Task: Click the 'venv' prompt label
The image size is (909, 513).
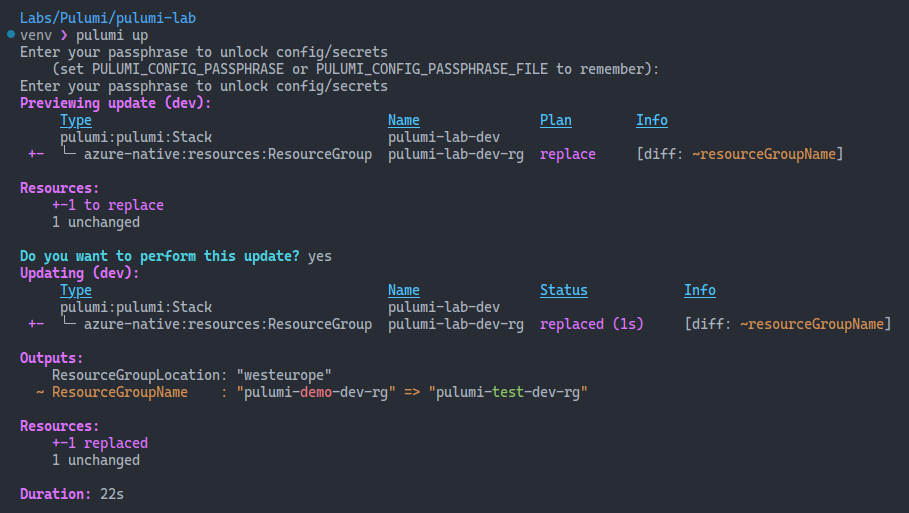Action: click(x=36, y=36)
